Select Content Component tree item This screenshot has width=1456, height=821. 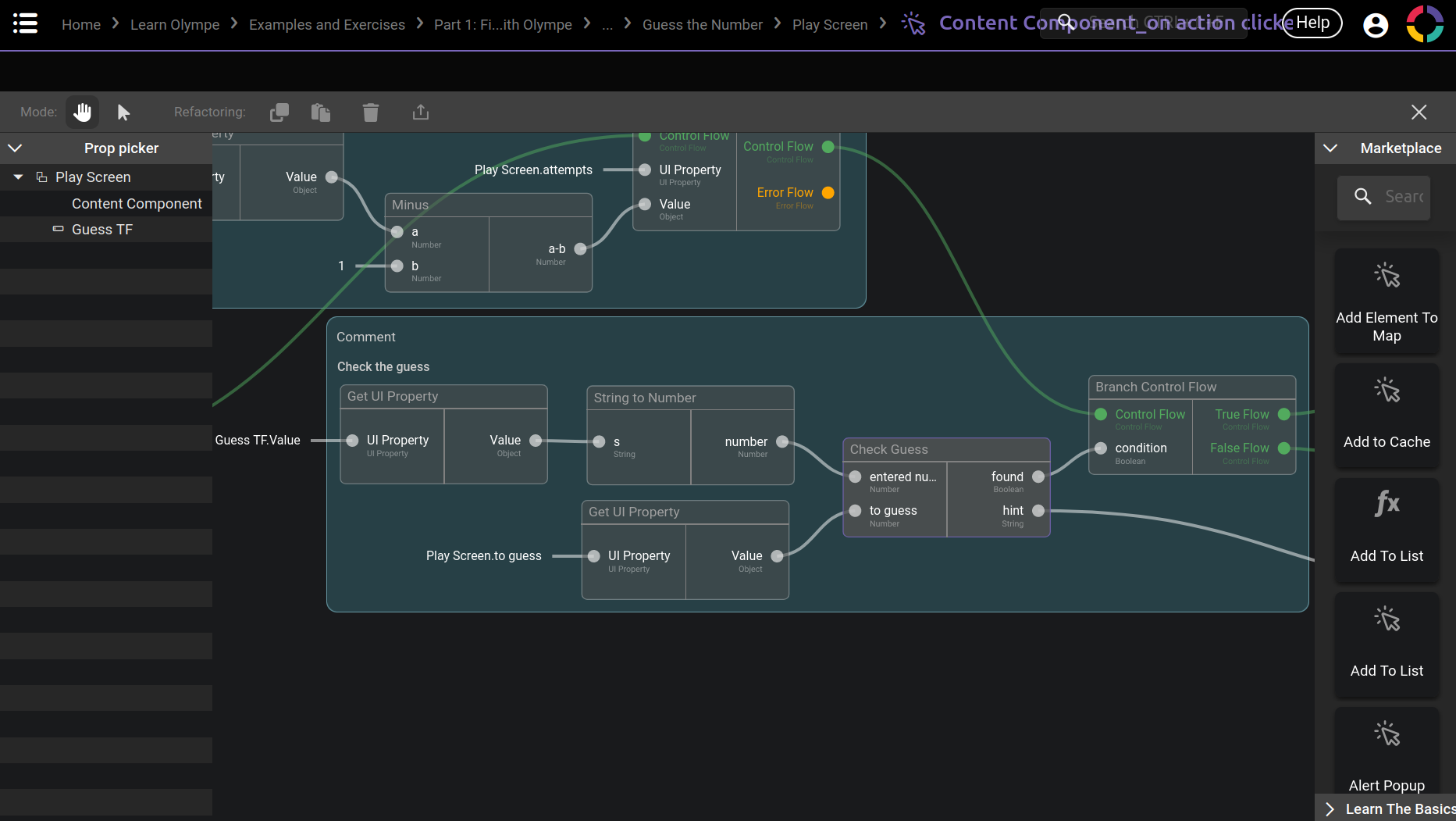[137, 204]
